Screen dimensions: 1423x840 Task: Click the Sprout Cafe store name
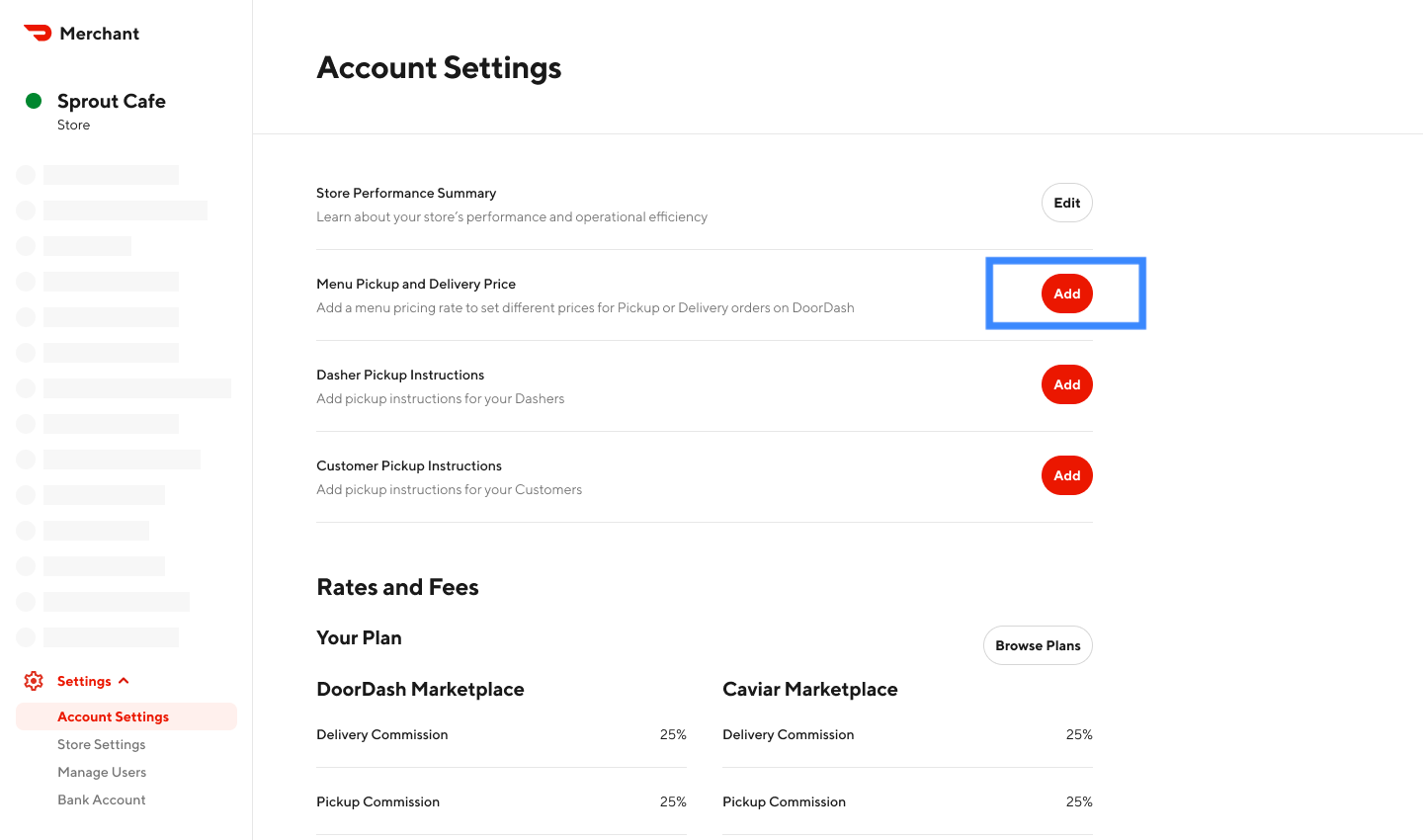111,101
